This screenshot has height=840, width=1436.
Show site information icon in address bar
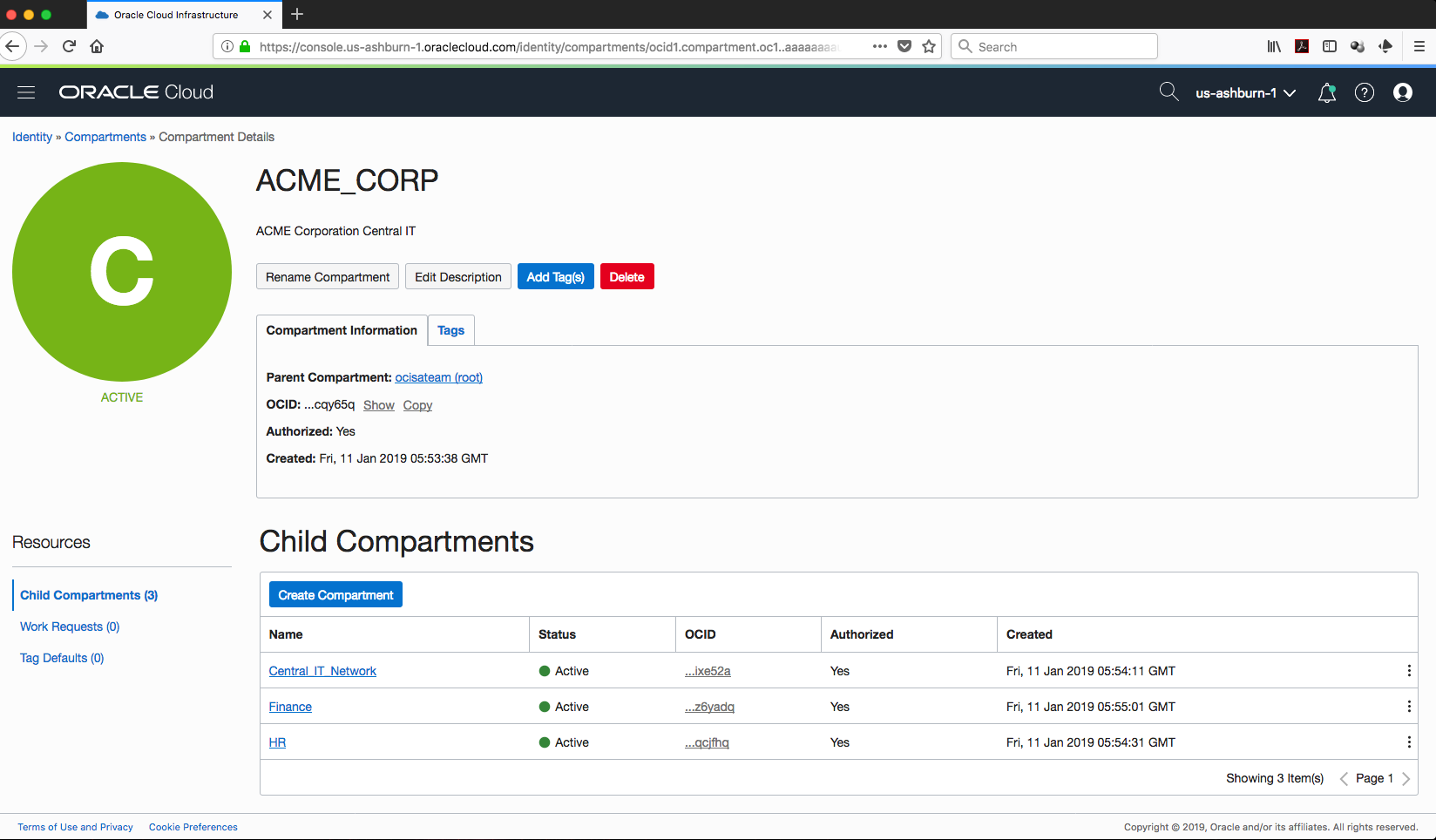tap(227, 46)
